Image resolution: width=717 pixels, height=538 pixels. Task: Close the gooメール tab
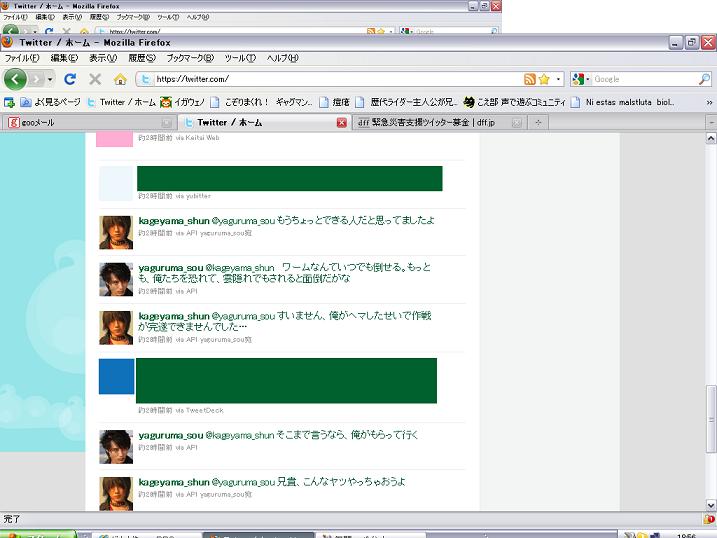(x=167, y=123)
